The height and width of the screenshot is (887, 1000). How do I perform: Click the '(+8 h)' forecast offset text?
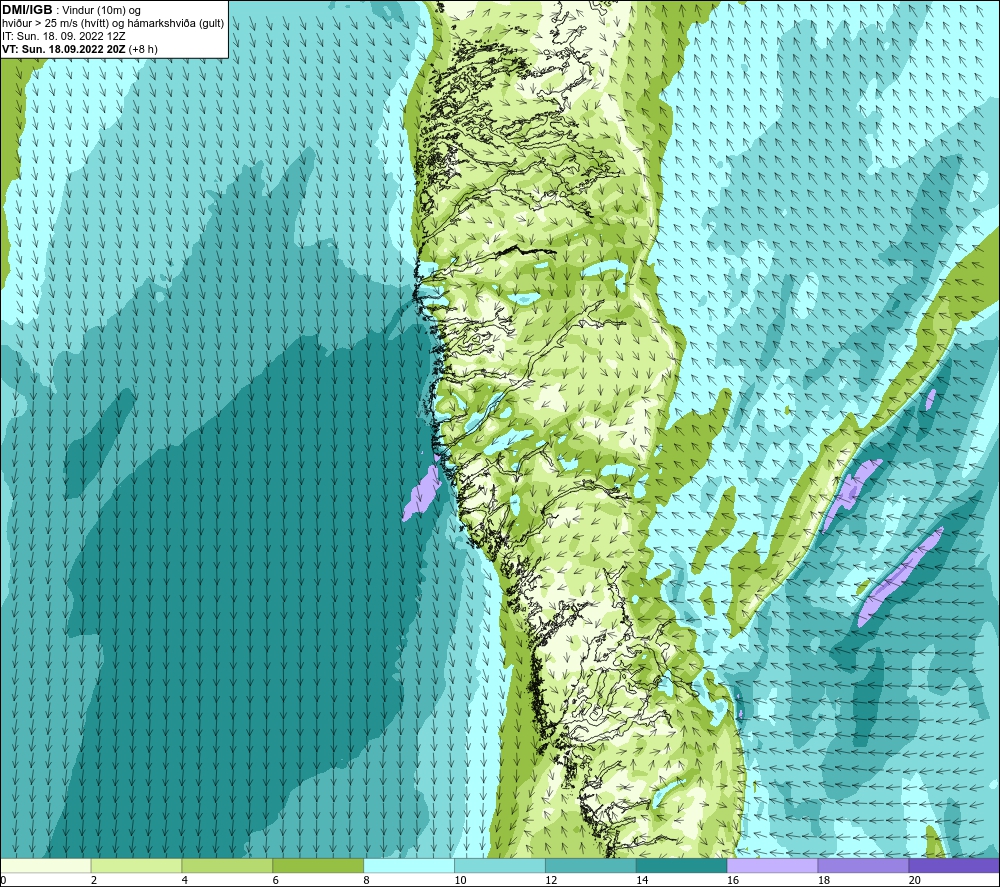(x=143, y=49)
